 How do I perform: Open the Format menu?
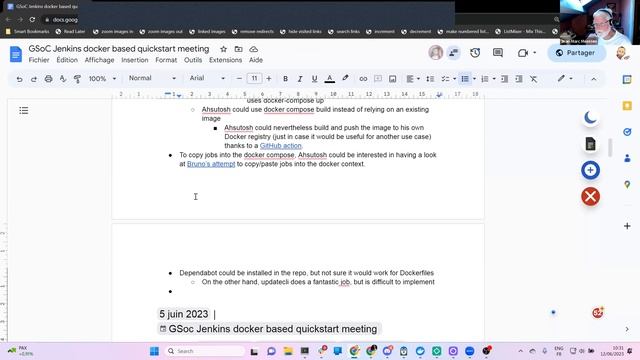pos(166,60)
